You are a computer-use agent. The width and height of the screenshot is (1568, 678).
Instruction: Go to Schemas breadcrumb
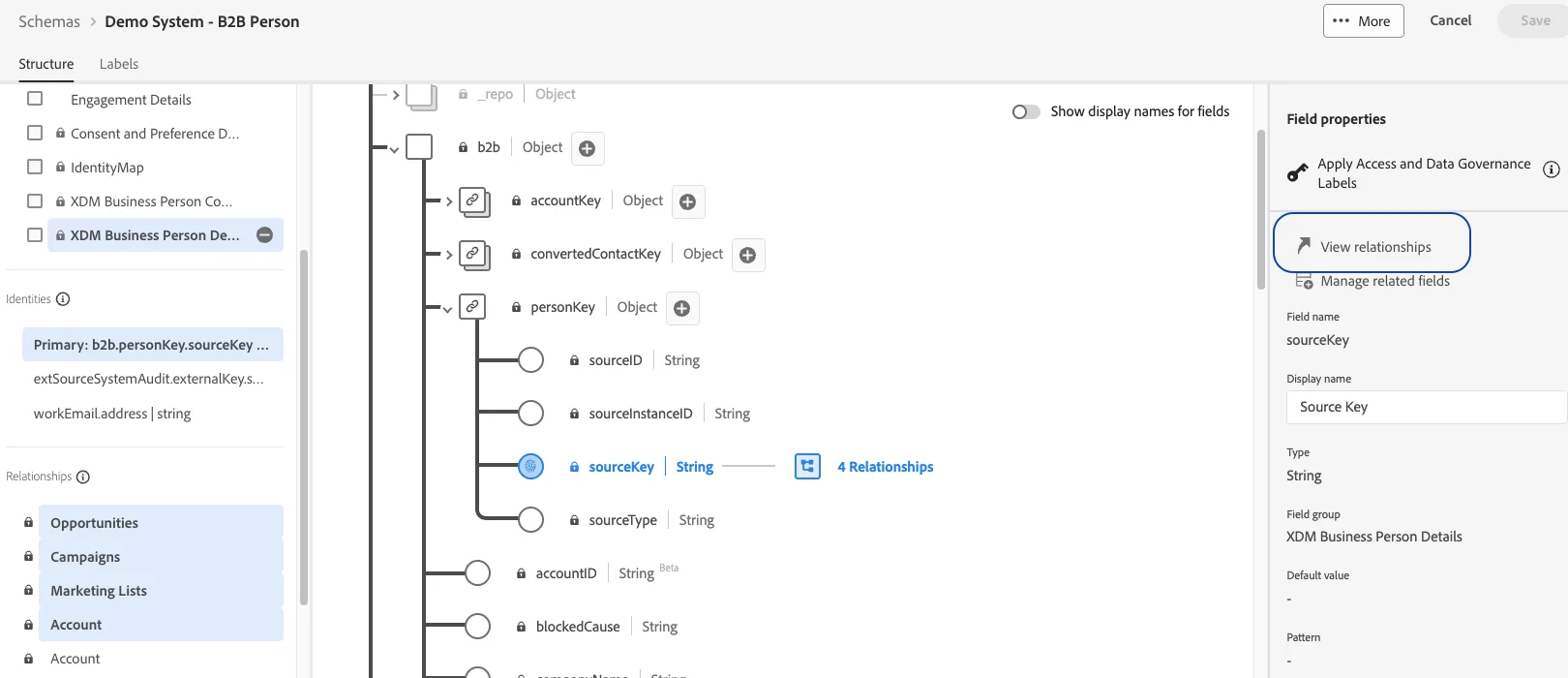coord(49,21)
